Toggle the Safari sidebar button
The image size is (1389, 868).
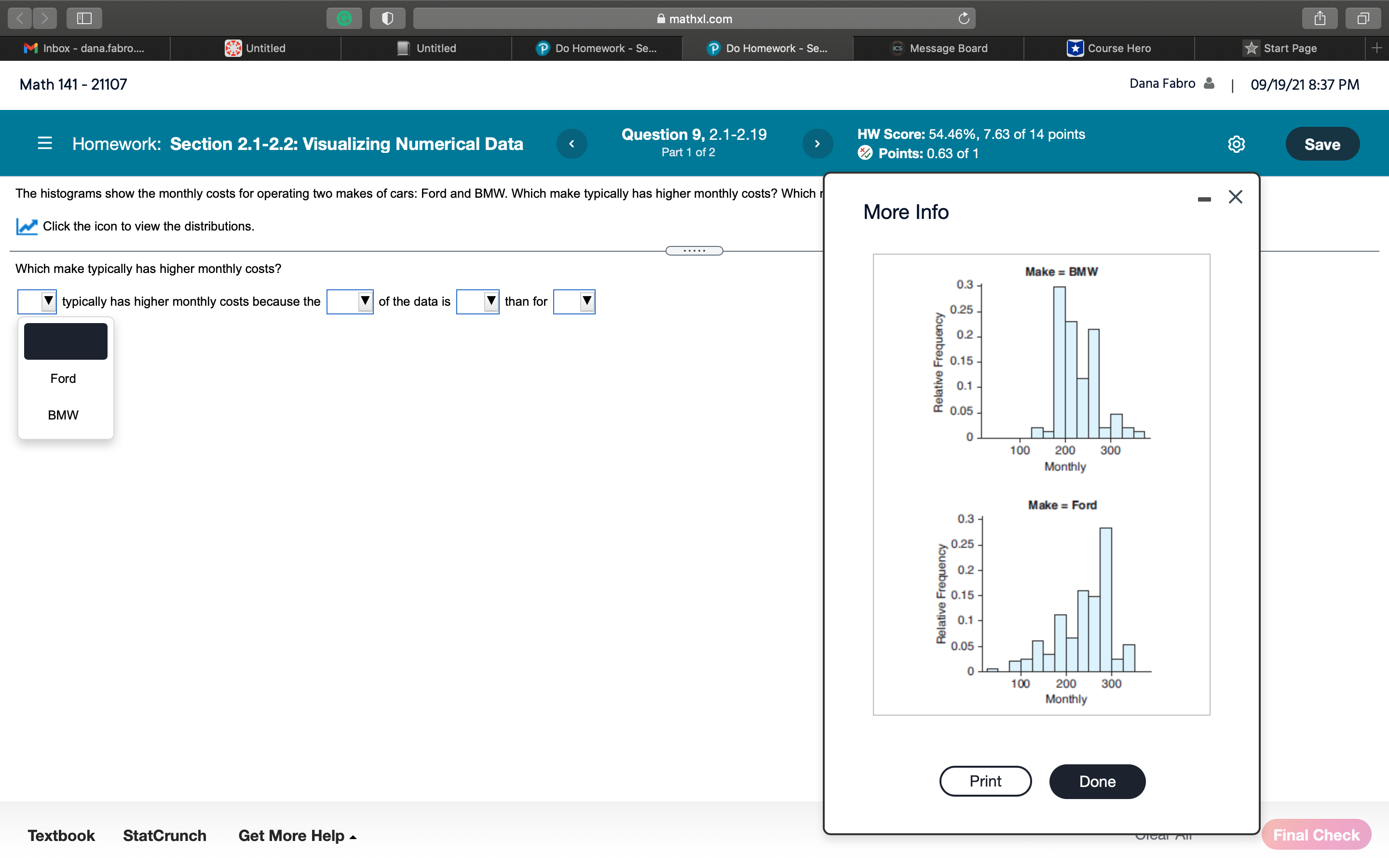pos(84,18)
